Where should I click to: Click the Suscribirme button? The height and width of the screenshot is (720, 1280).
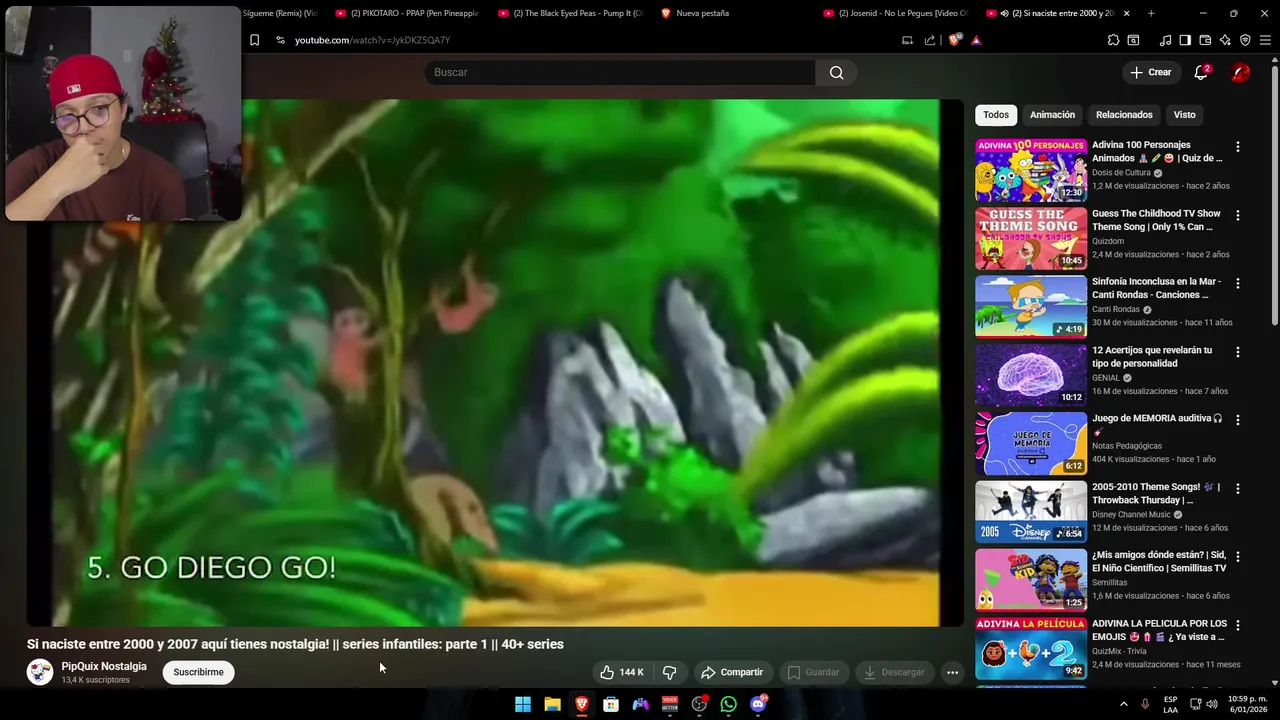[x=198, y=672]
